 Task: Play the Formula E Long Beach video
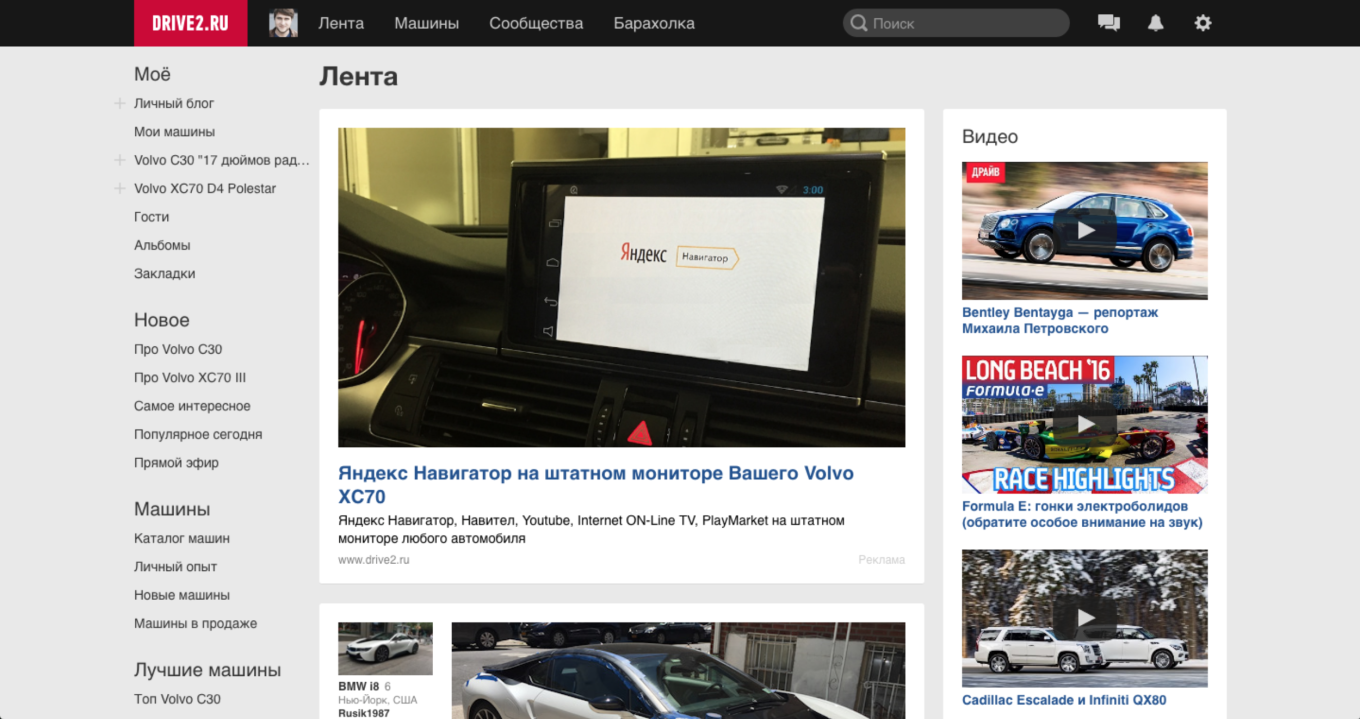(x=1085, y=425)
